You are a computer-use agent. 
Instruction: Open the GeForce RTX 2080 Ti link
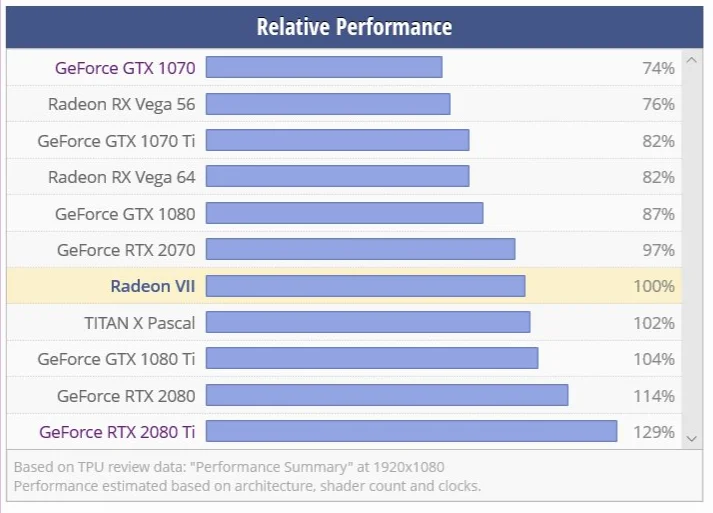click(117, 432)
